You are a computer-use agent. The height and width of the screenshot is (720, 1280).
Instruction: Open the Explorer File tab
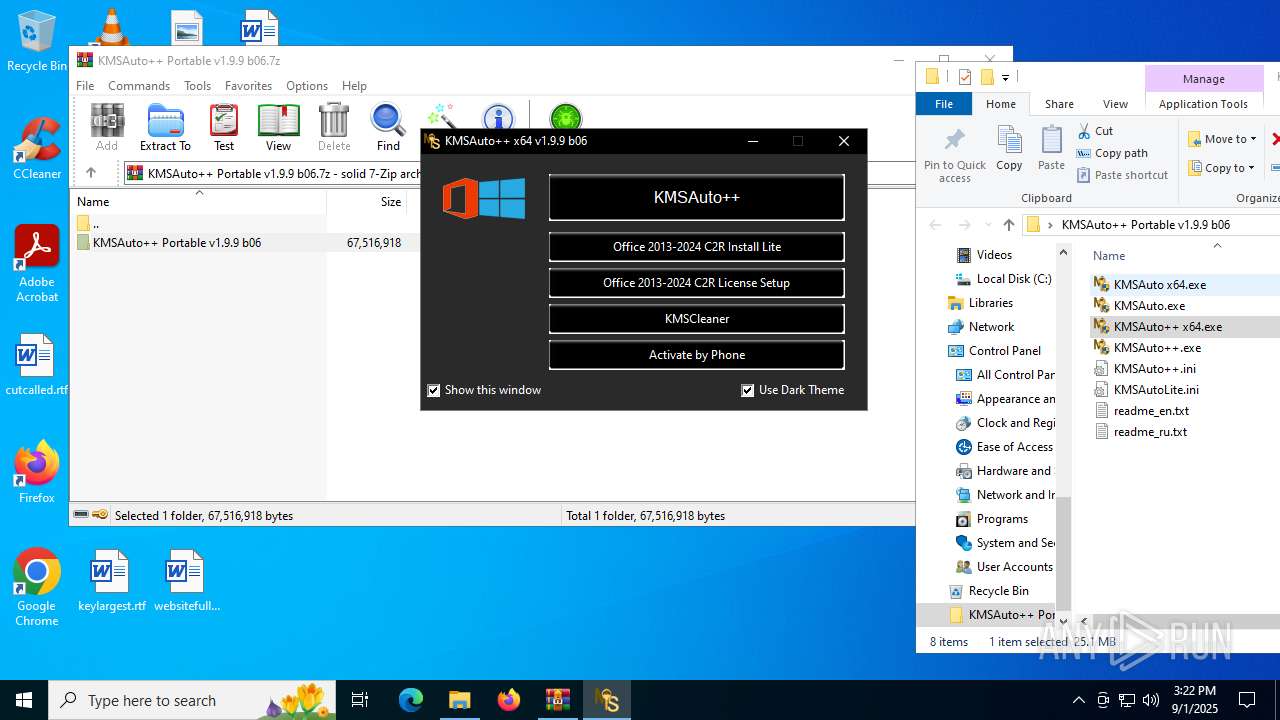[944, 104]
